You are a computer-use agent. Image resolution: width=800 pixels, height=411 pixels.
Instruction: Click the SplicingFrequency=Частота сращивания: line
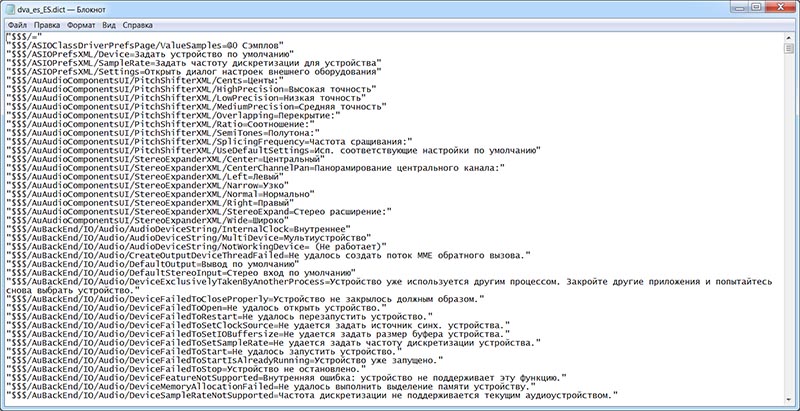point(209,142)
